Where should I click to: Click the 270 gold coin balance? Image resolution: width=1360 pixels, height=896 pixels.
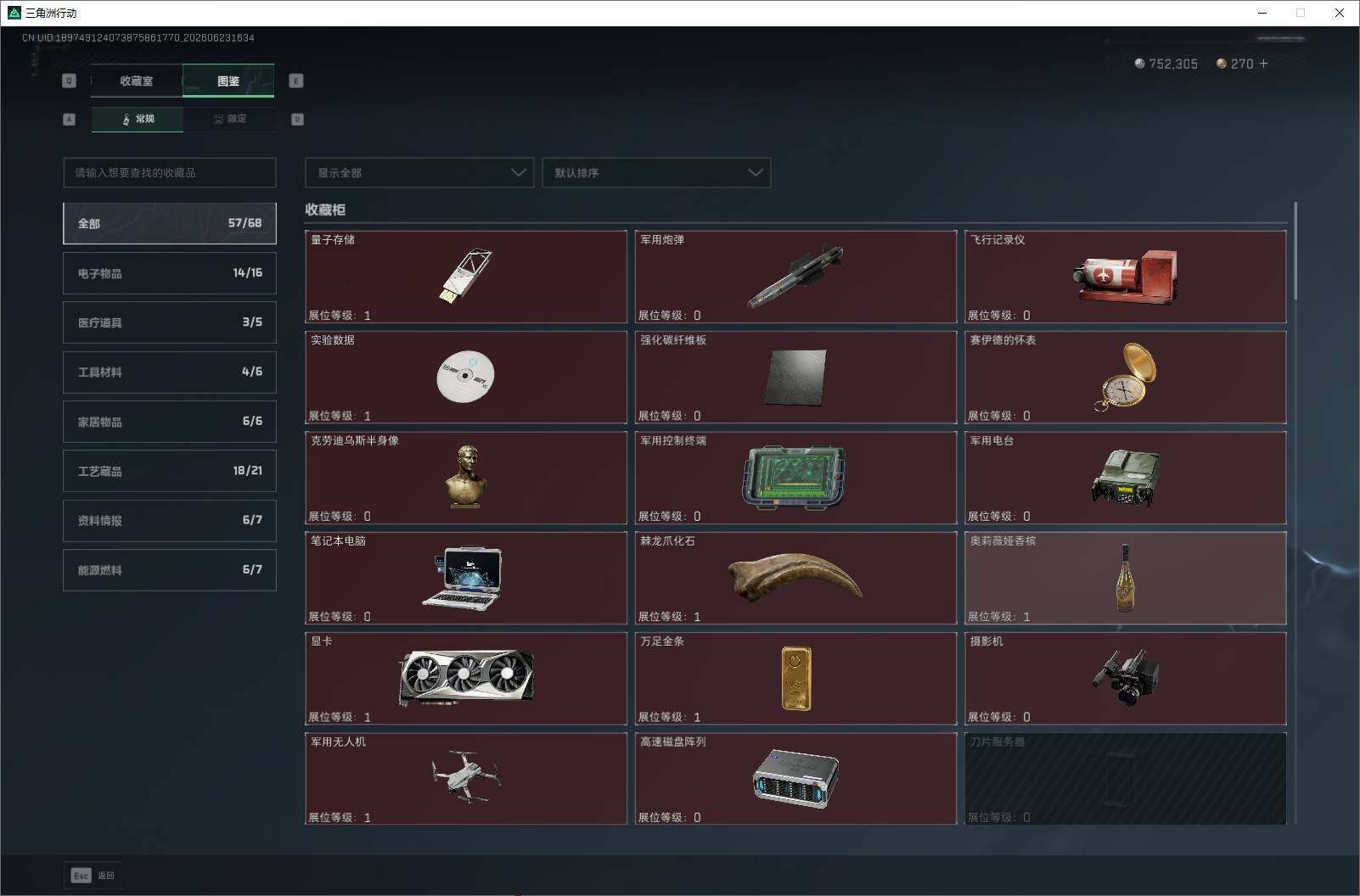pos(1235,64)
